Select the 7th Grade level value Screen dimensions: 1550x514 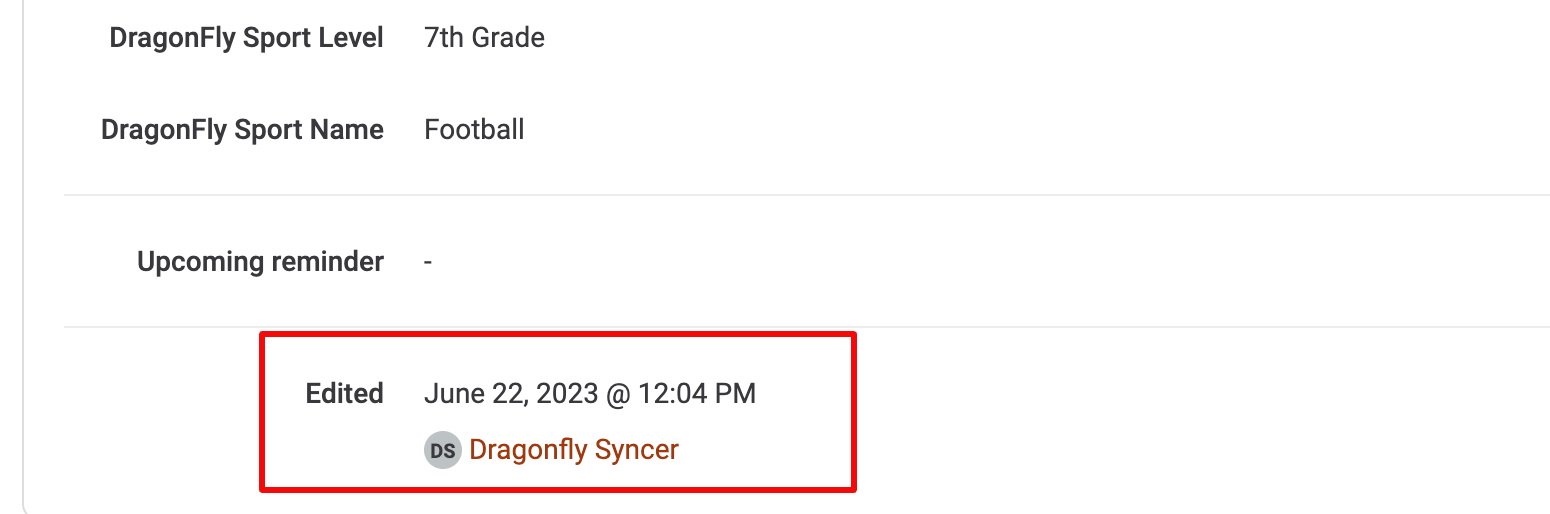coord(485,38)
